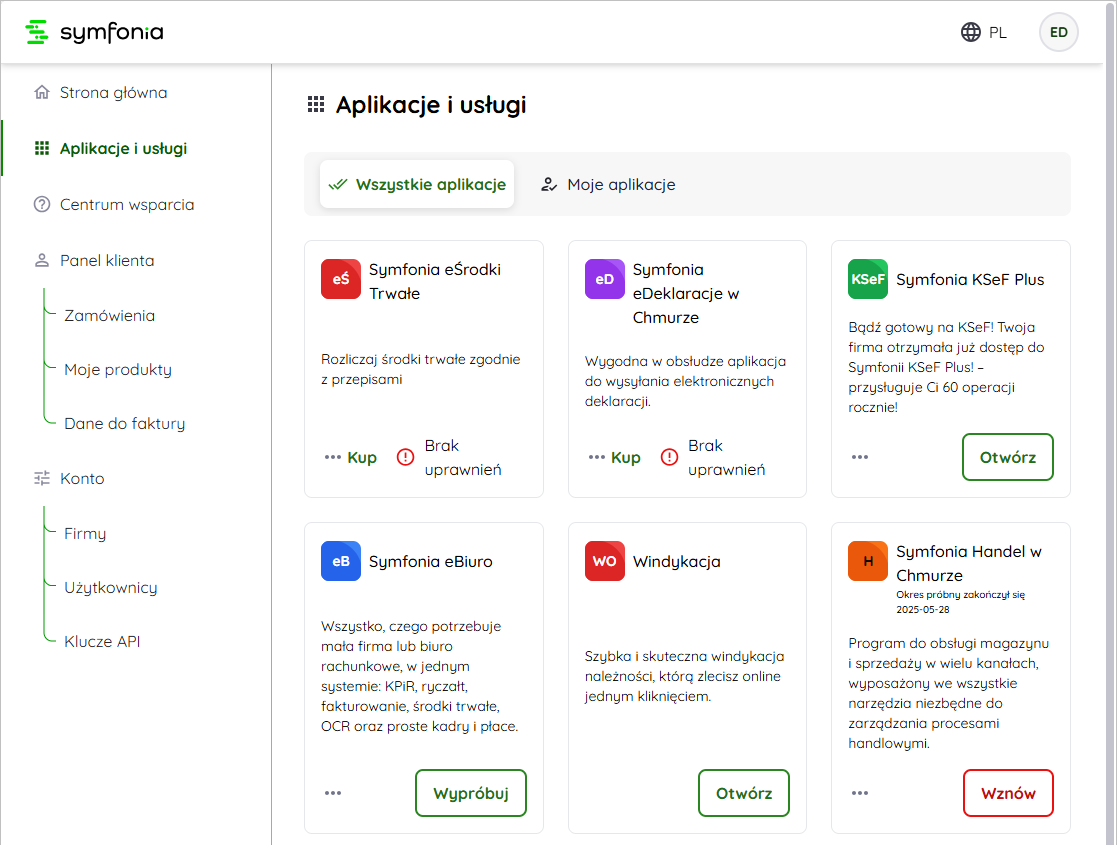Viewport: 1117px width, 845px height.
Task: Expand more options on eBiuro card
Action: (x=333, y=793)
